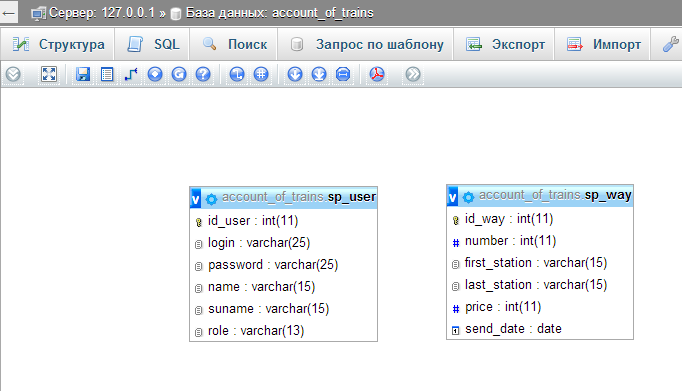Switch designer to fullscreen mode
This screenshot has width=682, height=391.
[49, 74]
